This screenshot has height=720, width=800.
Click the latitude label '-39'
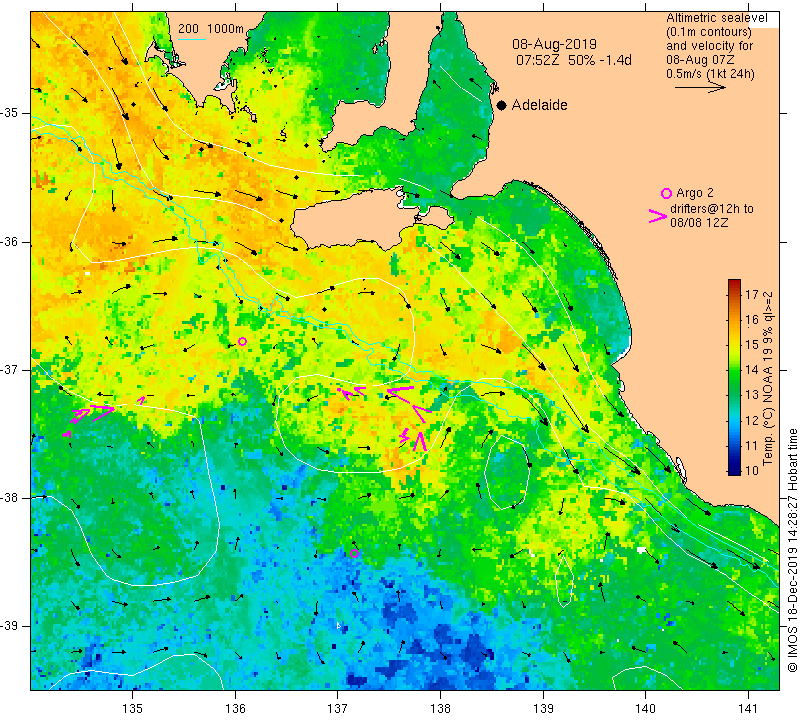[x=9, y=626]
